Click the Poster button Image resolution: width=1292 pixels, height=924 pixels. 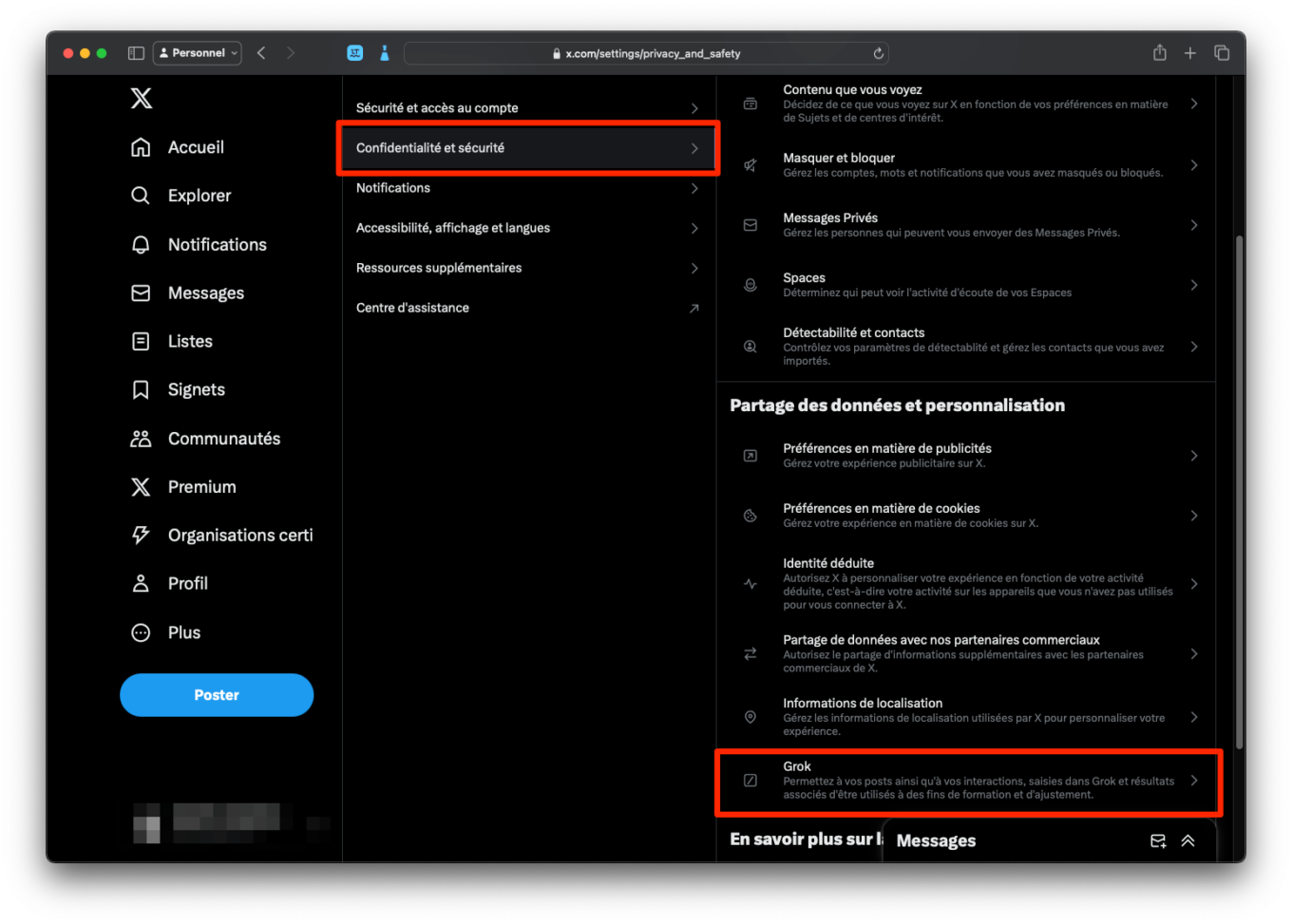tap(217, 695)
